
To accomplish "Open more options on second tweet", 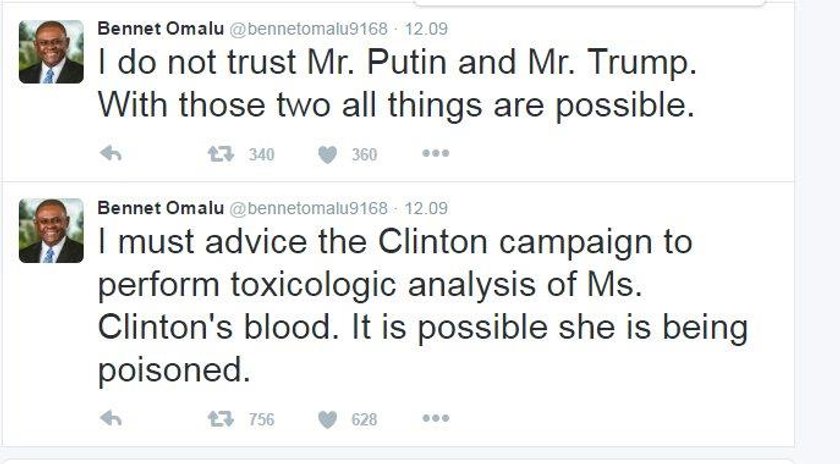I will click(436, 418).
